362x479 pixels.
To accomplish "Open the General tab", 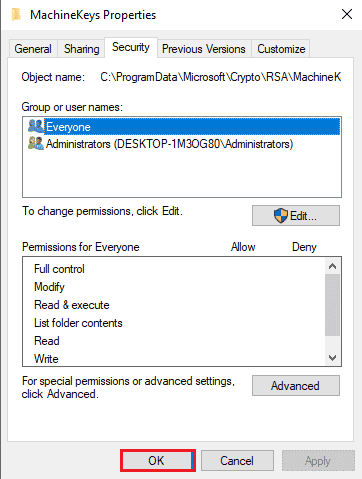I will click(x=33, y=49).
